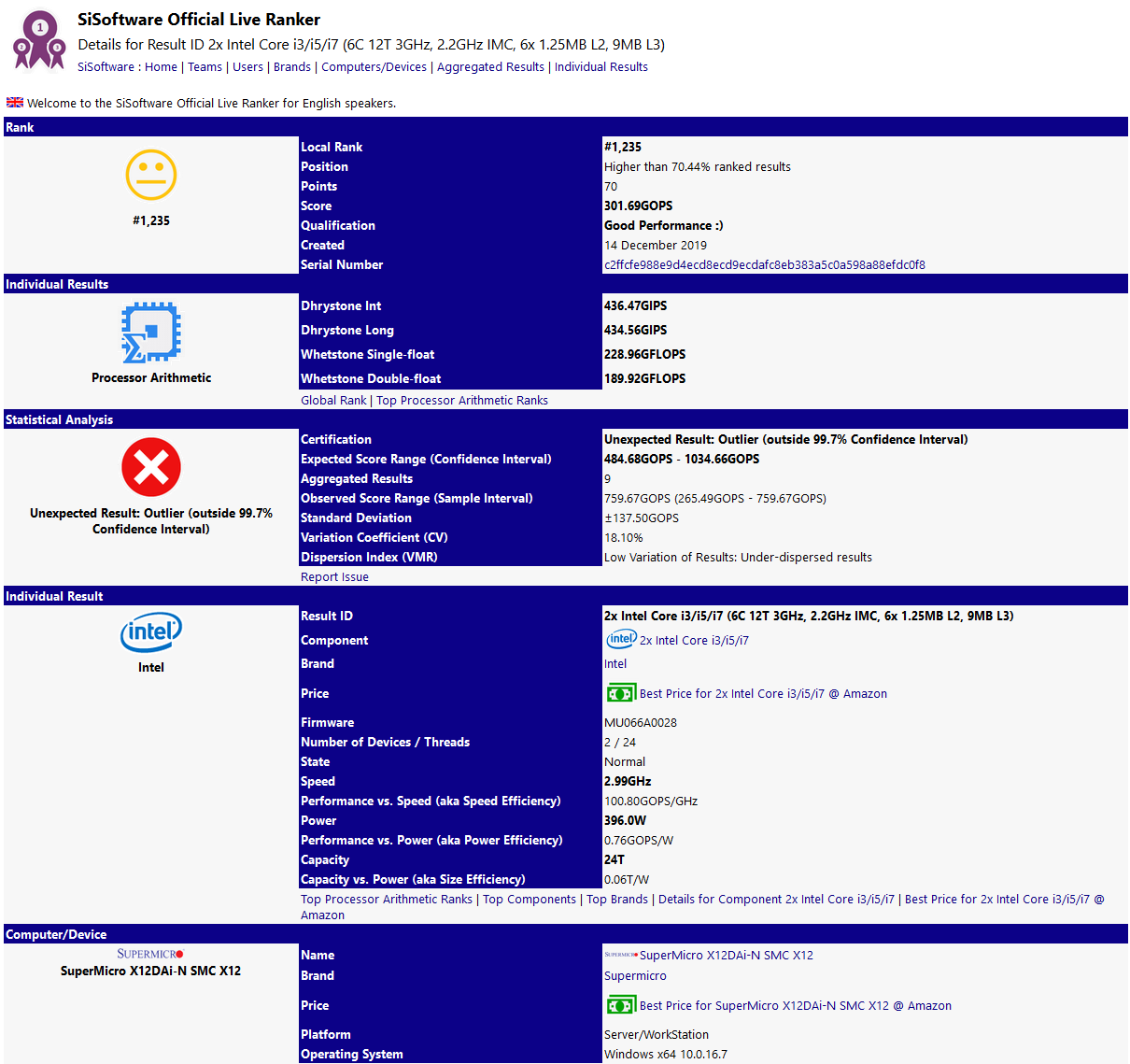This screenshot has height=1064, width=1130.
Task: Click the Computer/Device section header
Action: [x=566, y=934]
